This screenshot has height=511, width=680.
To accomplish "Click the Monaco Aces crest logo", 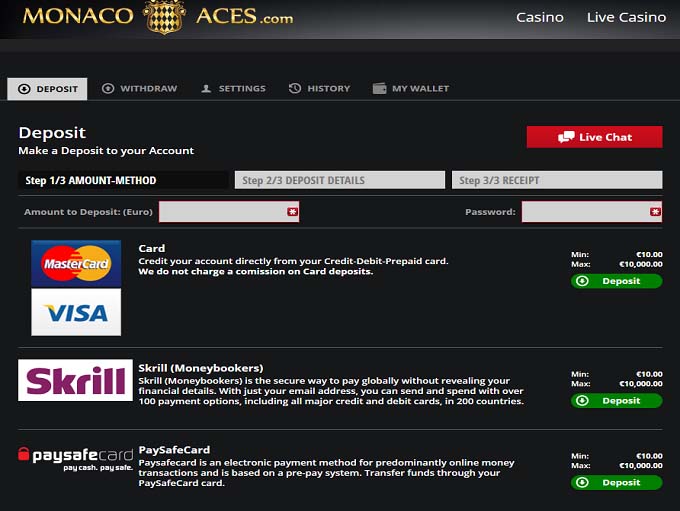I will click(x=164, y=17).
